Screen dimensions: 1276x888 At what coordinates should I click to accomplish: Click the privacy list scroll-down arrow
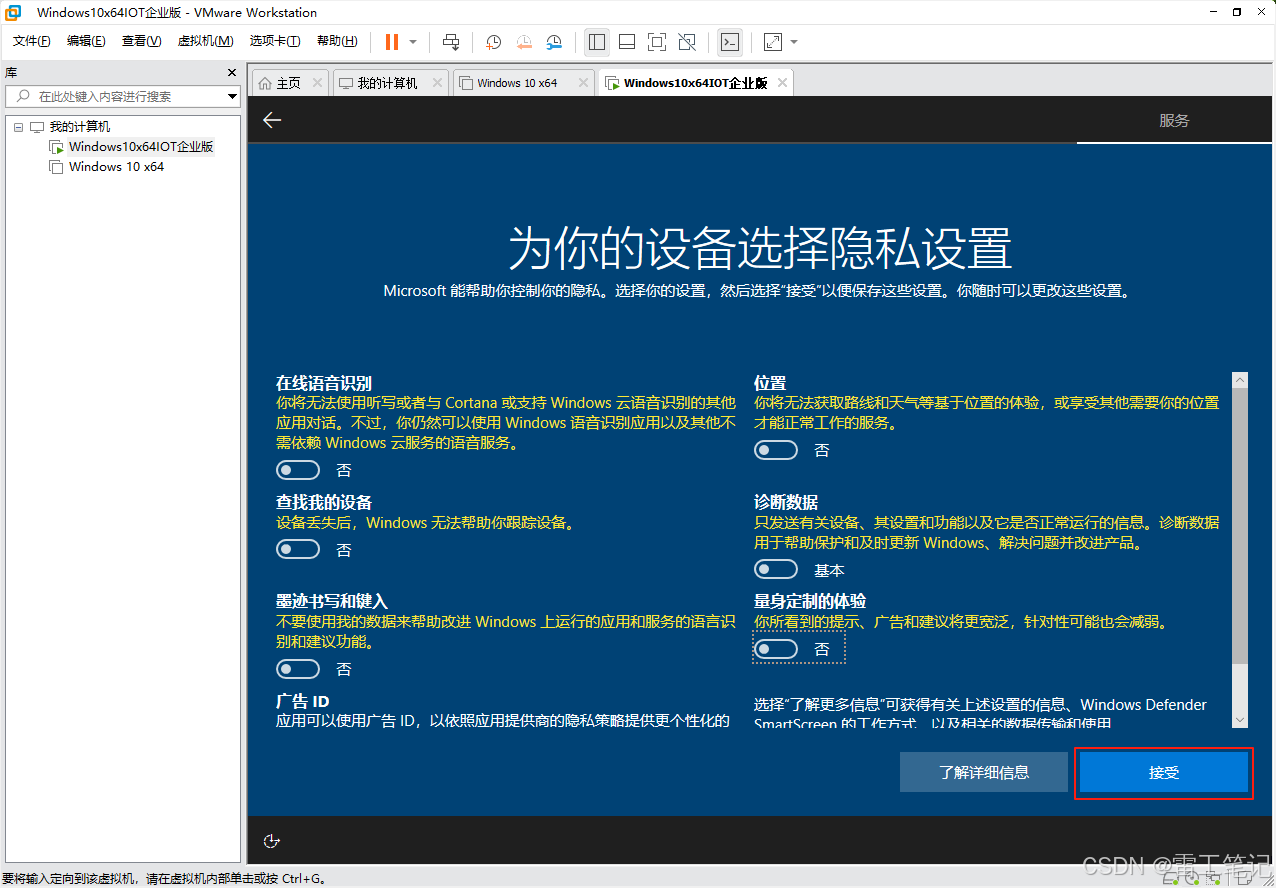1240,719
